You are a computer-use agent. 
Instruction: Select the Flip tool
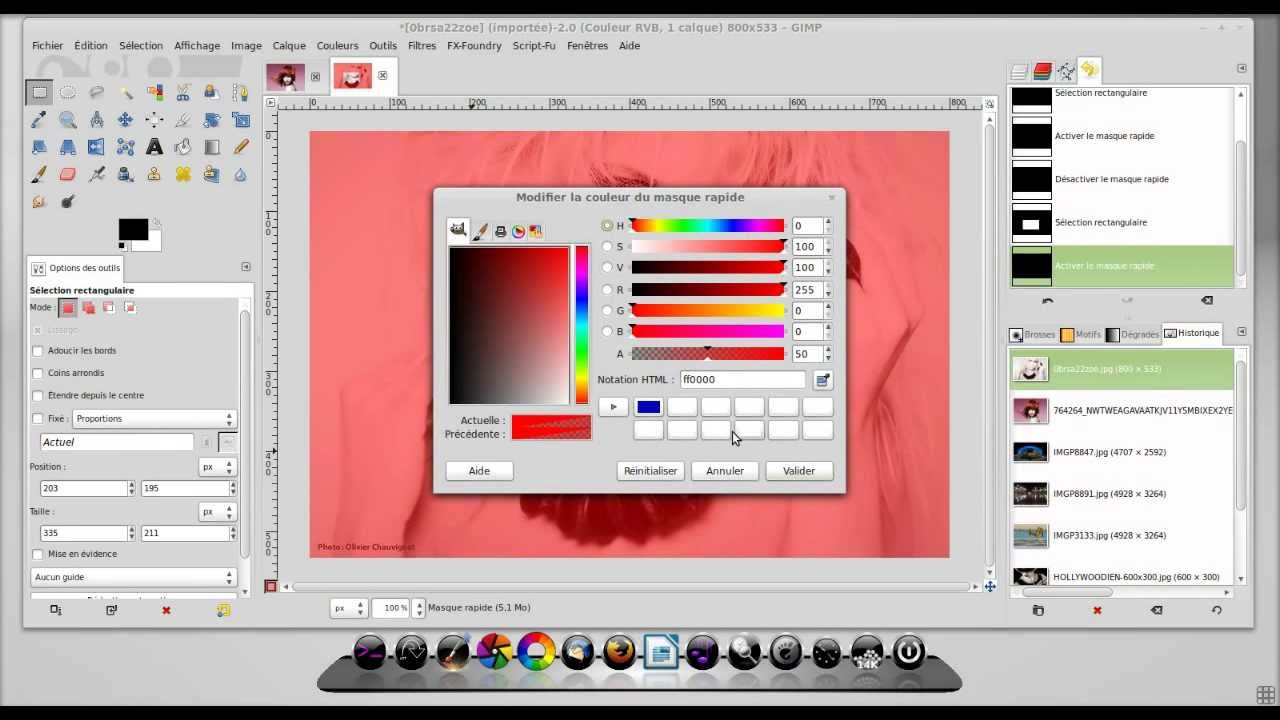[96, 147]
